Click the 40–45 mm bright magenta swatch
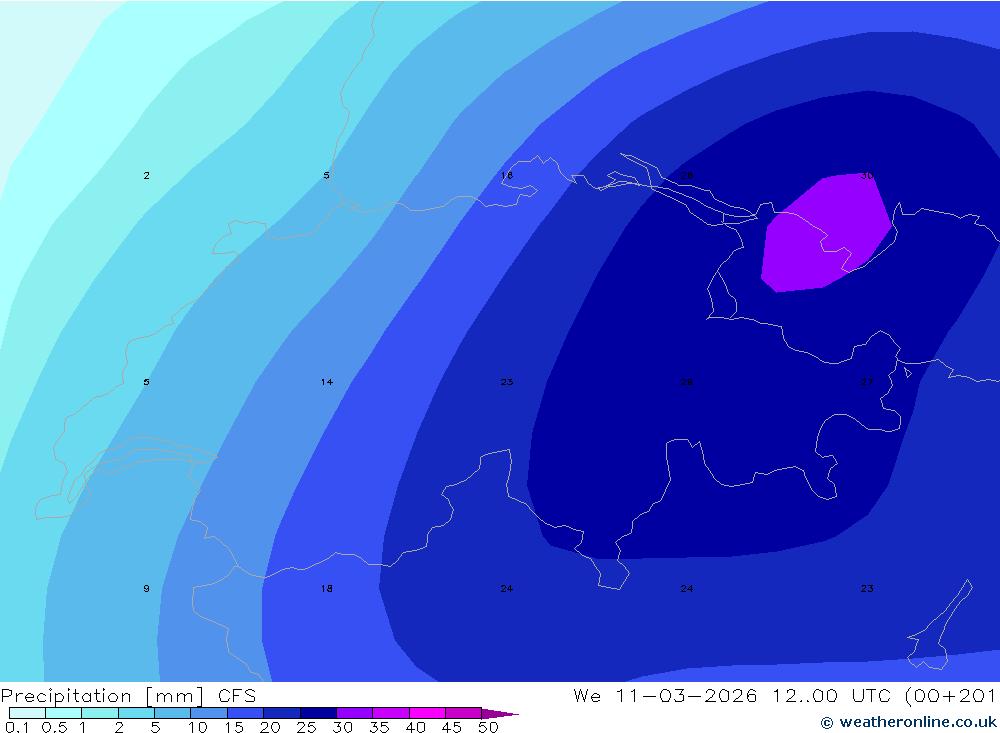The height and width of the screenshot is (733, 1000). click(427, 713)
